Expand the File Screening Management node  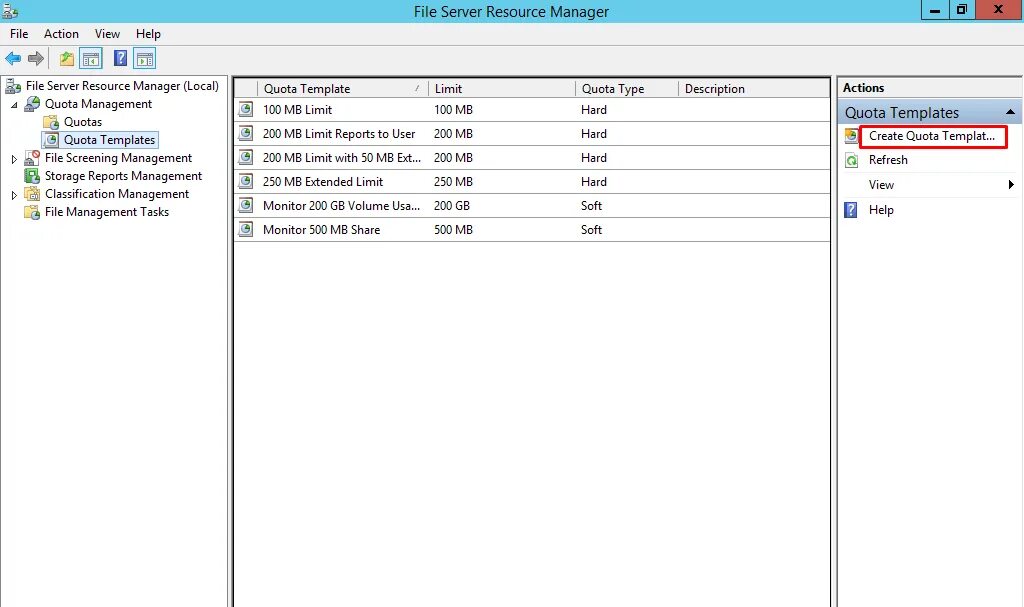pos(14,159)
